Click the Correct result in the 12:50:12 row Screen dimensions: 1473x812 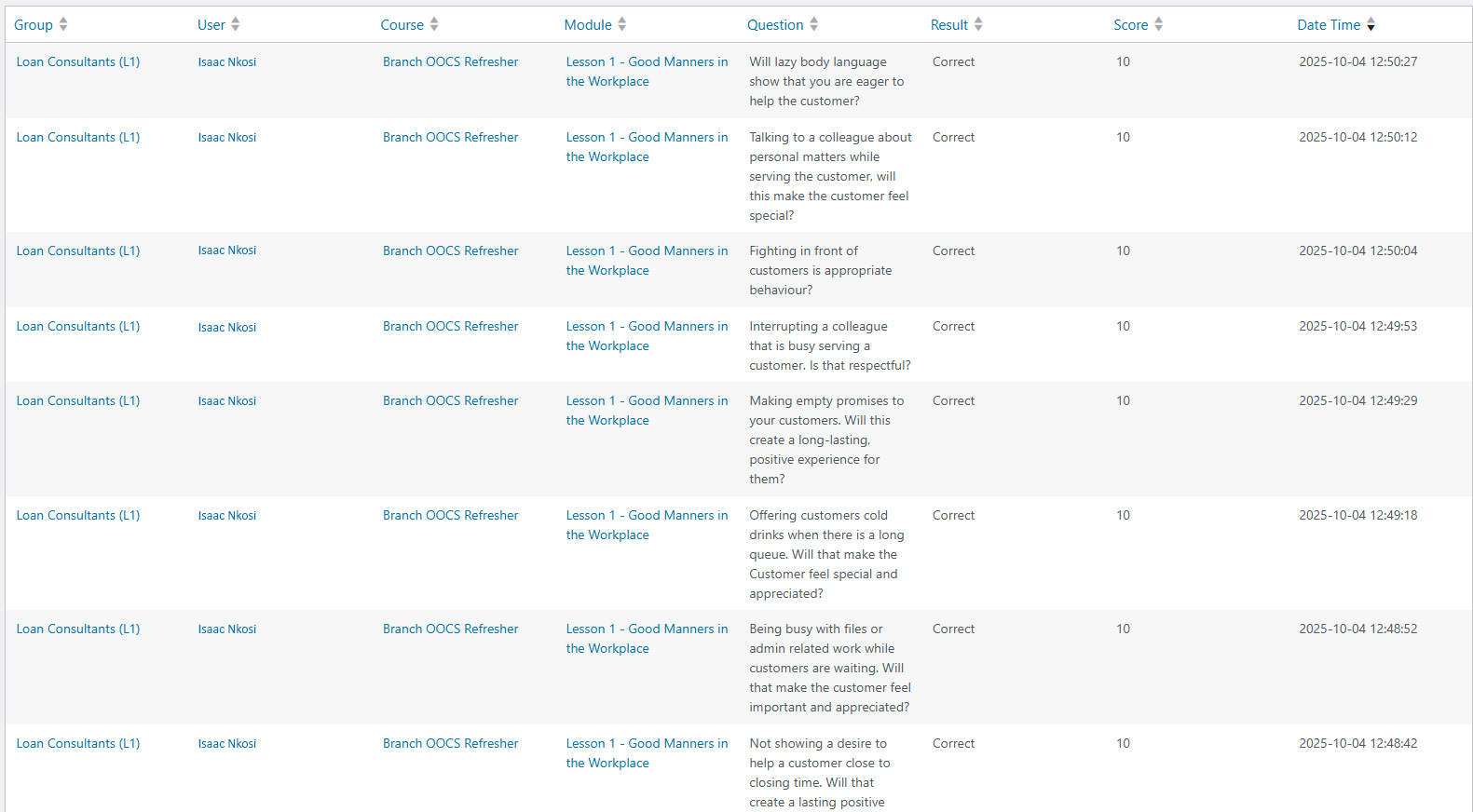pyautogui.click(x=953, y=138)
